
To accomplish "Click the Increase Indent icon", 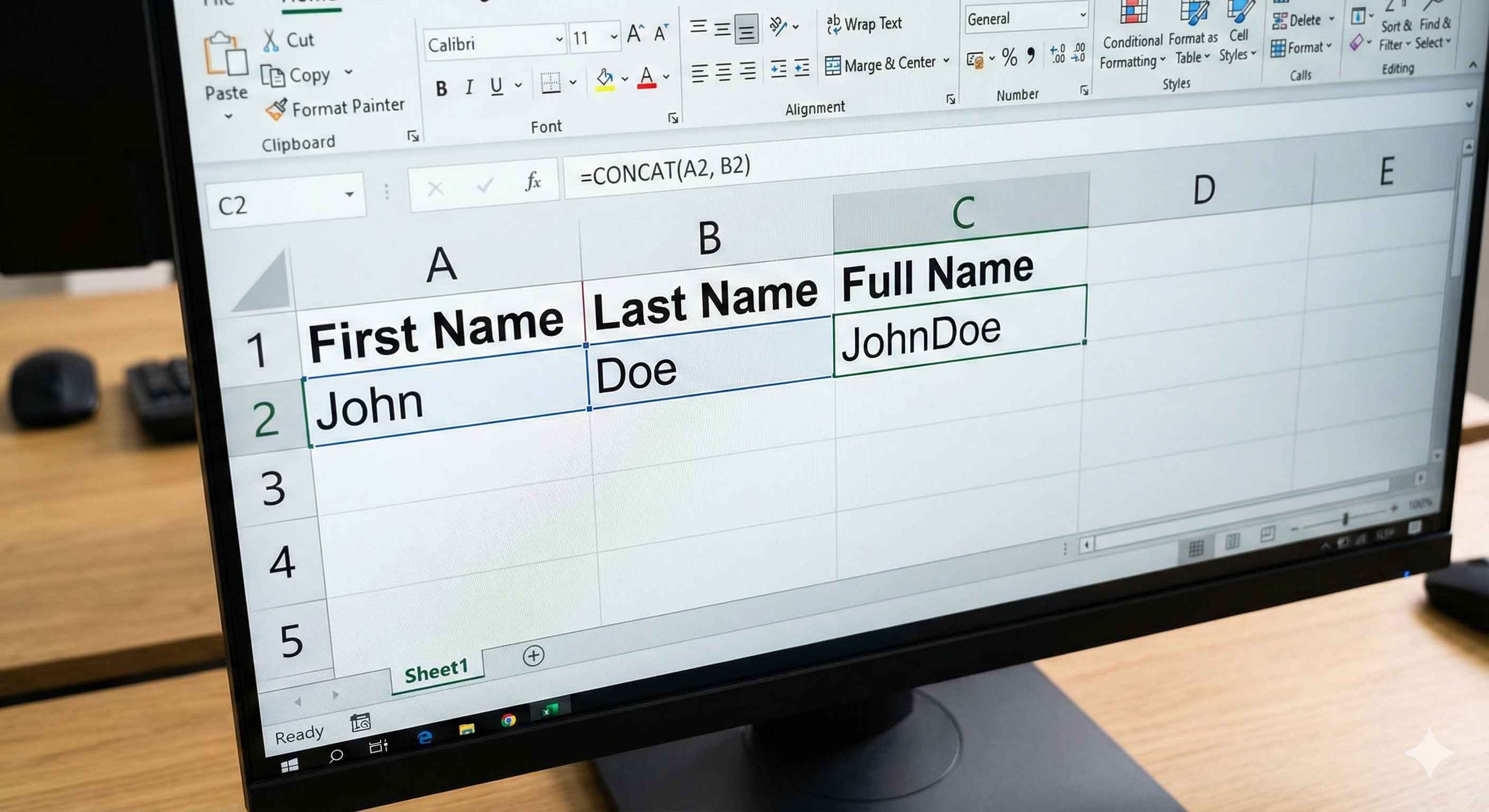I will tap(801, 69).
